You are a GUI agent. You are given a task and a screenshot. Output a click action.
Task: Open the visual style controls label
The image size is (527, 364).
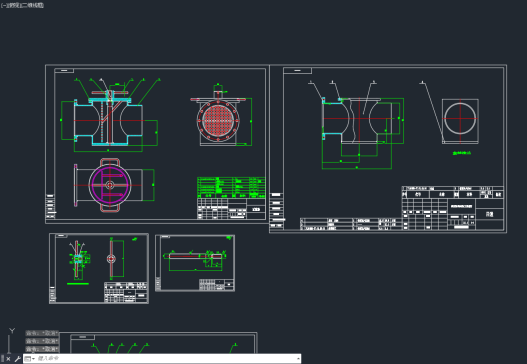click(x=32, y=5)
